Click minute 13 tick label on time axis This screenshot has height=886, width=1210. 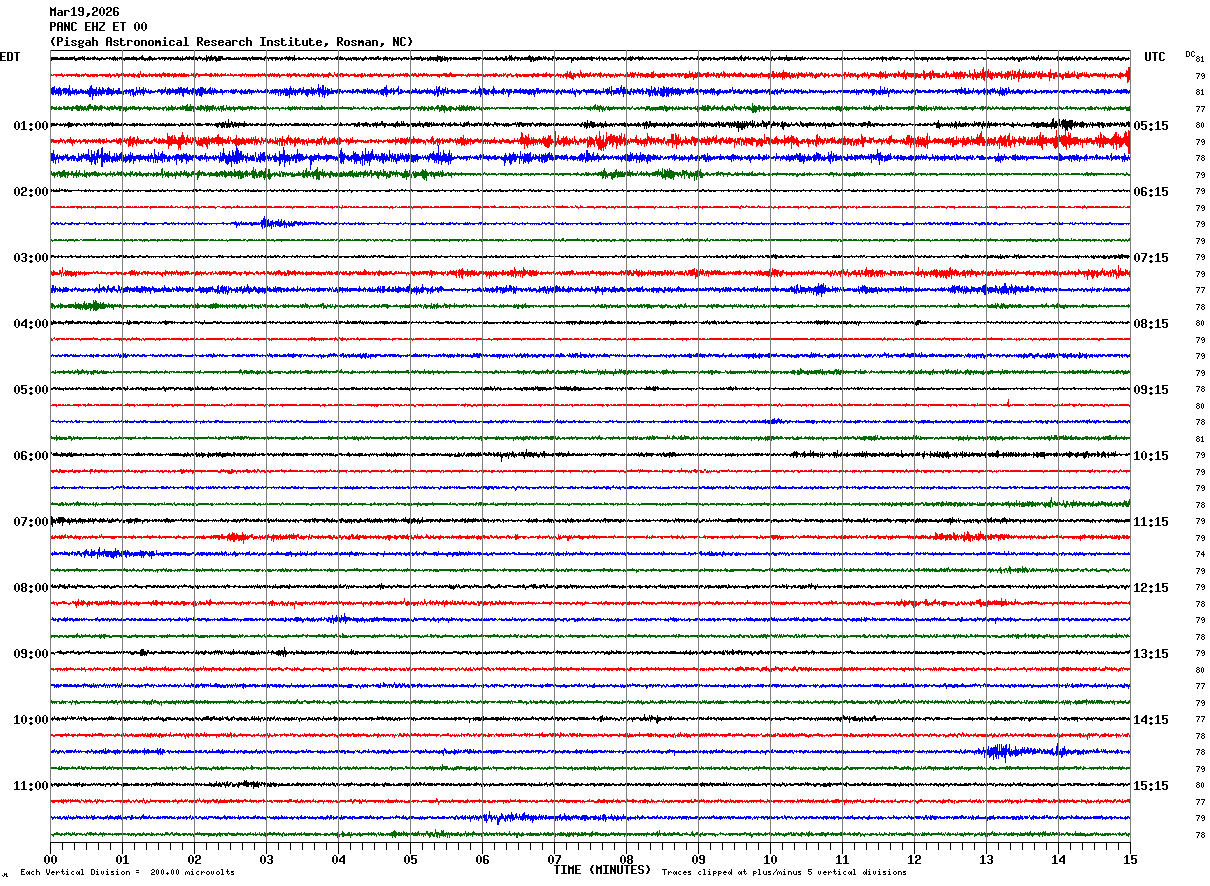(986, 859)
